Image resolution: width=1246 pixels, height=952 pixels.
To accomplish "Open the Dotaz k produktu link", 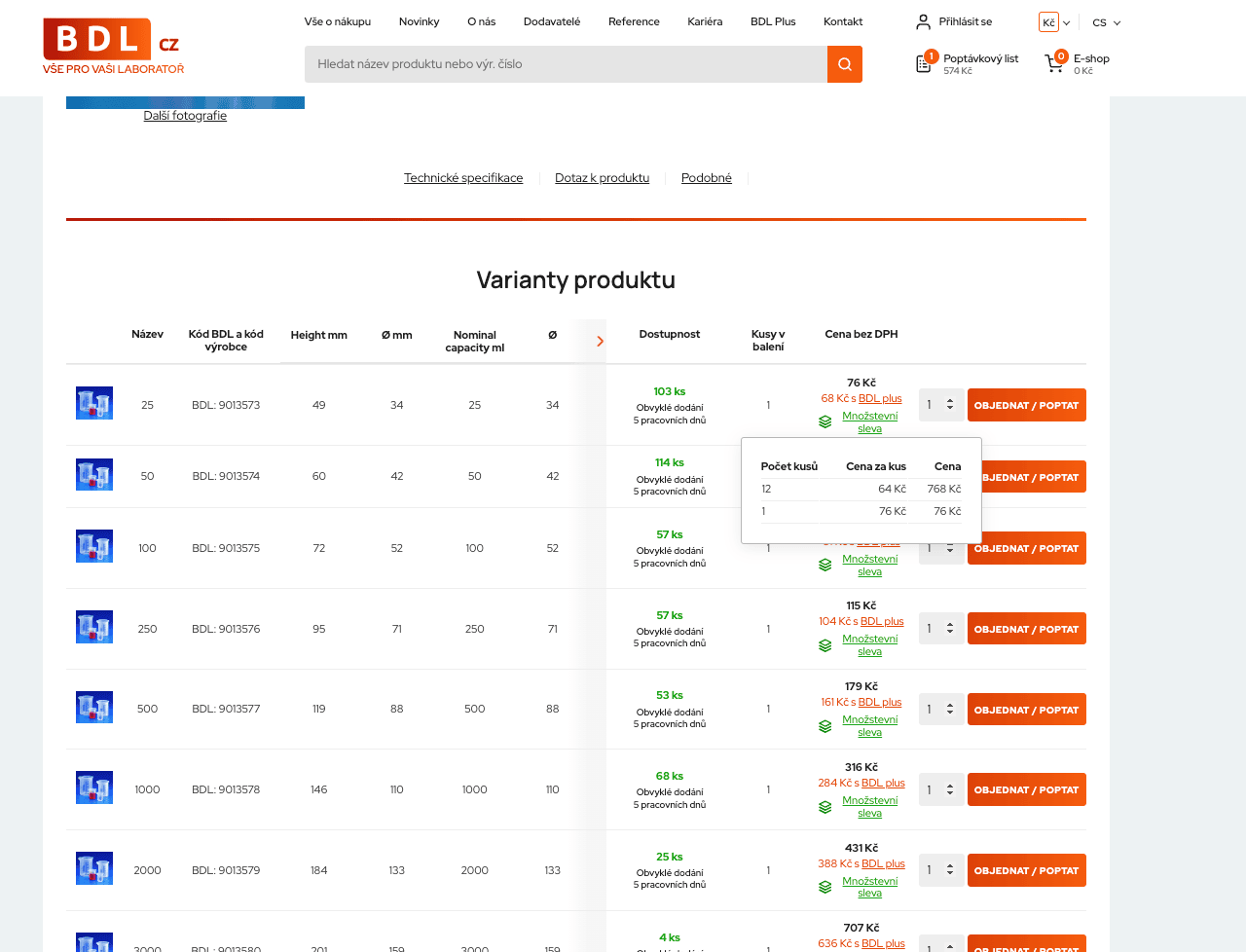I will click(x=602, y=178).
